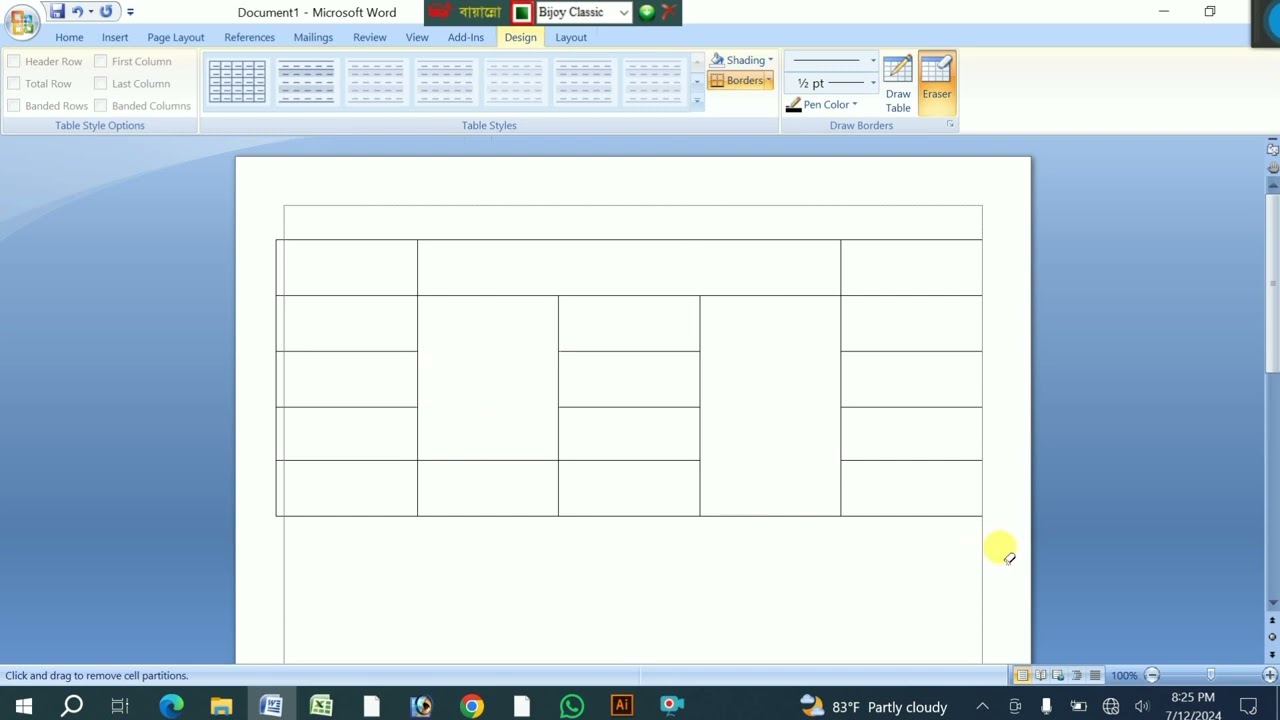Viewport: 1280px width, 720px height.
Task: Open Adobe Illustrator from the taskbar
Action: click(x=621, y=706)
